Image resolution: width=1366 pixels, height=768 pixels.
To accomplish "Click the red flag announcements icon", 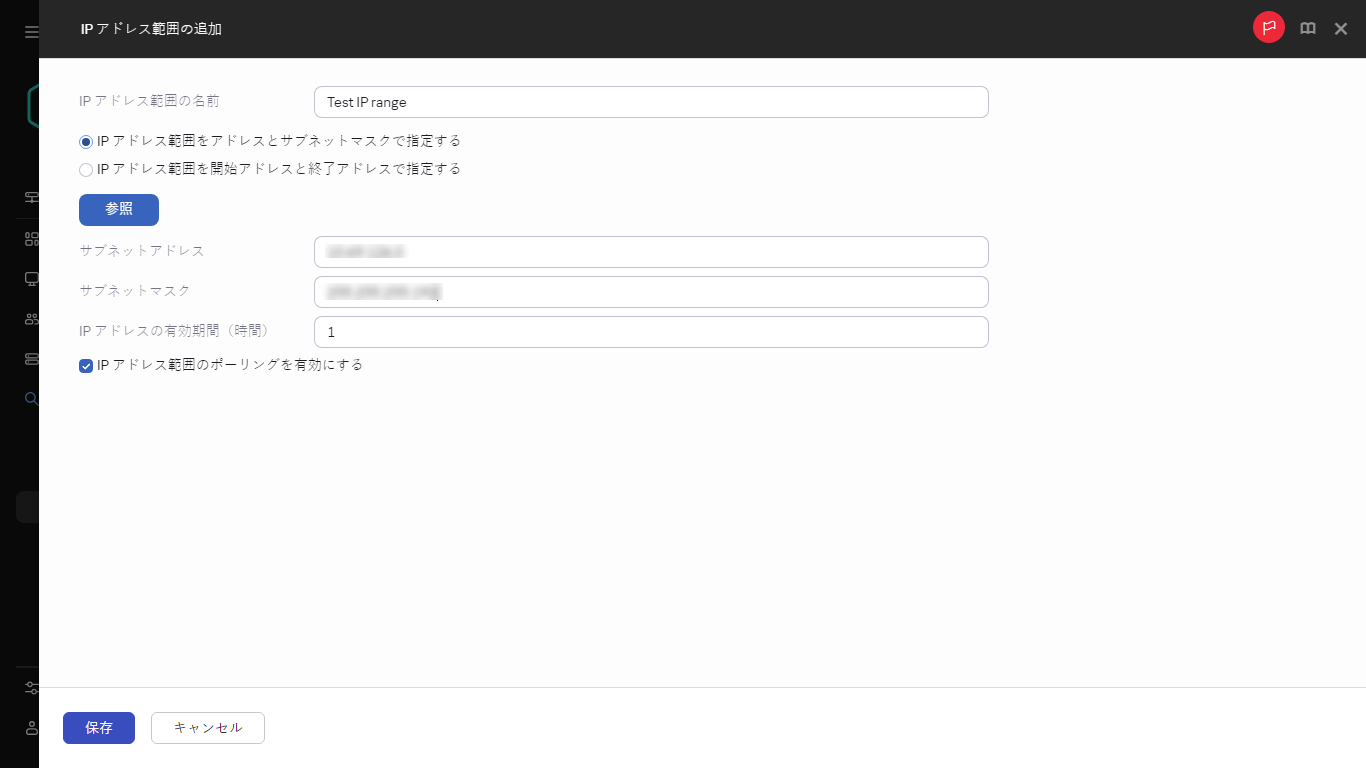I will coord(1268,28).
